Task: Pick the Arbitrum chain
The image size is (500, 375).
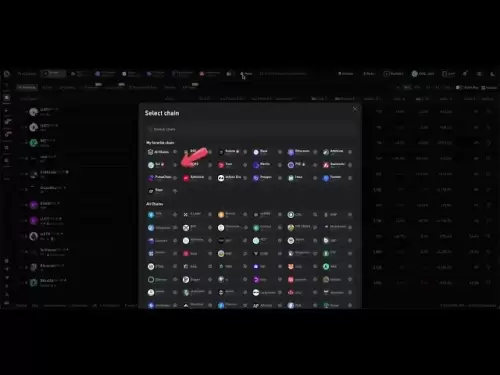Action: 333,152
